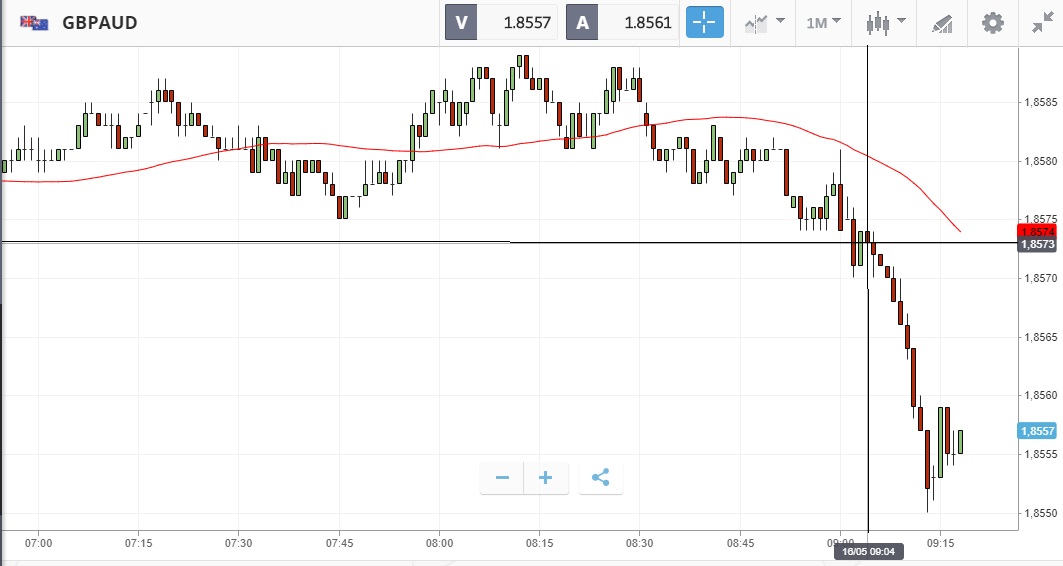Click the red 1,8574 moving average label
This screenshot has width=1063, height=566.
pos(1037,231)
